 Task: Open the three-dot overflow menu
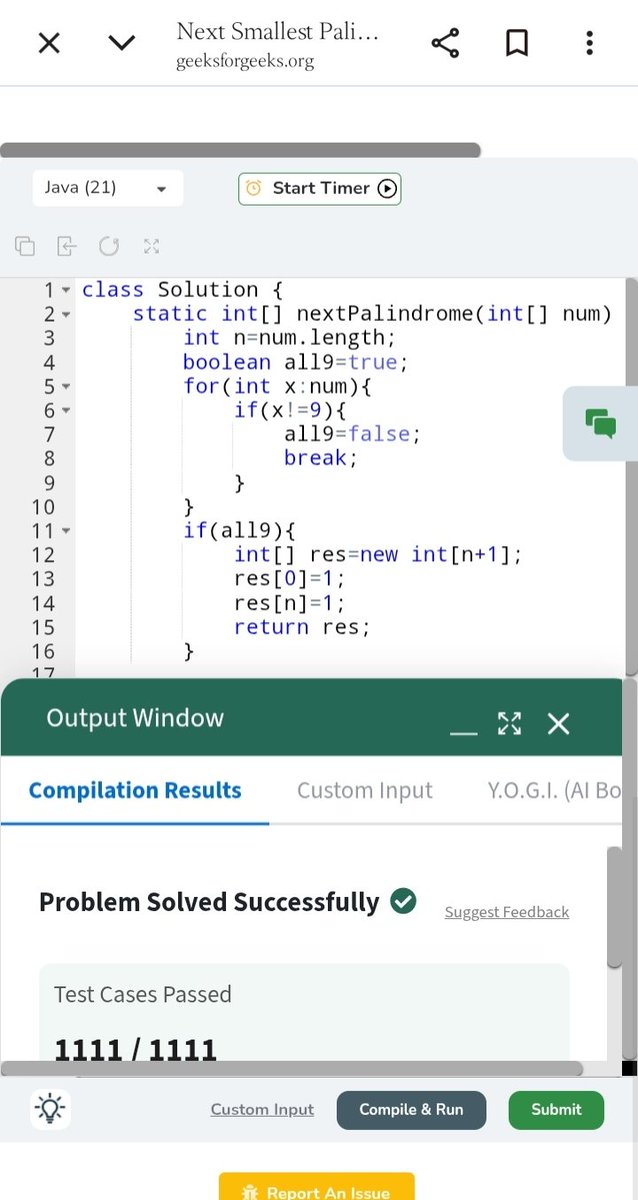[589, 43]
